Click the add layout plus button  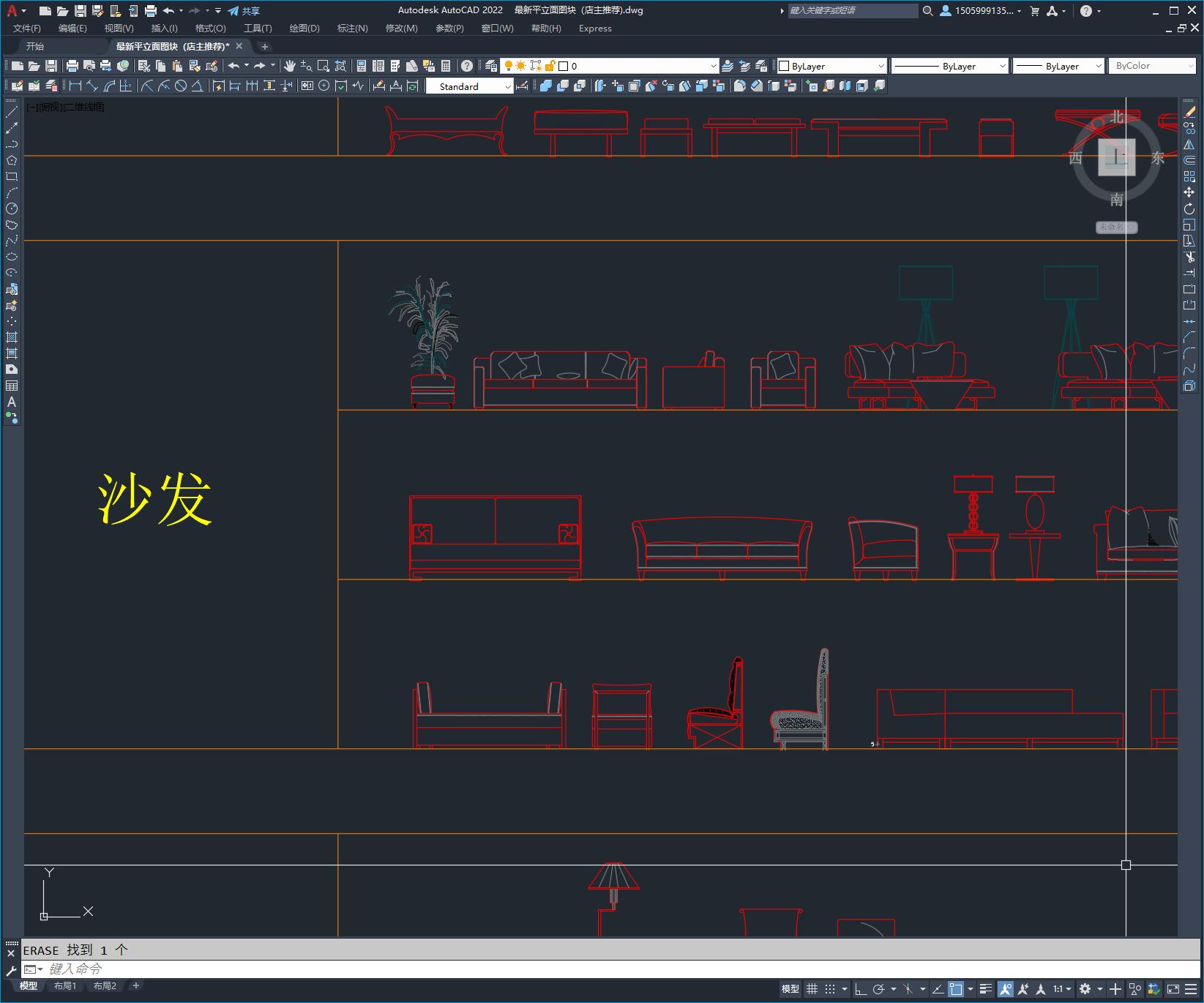click(135, 985)
